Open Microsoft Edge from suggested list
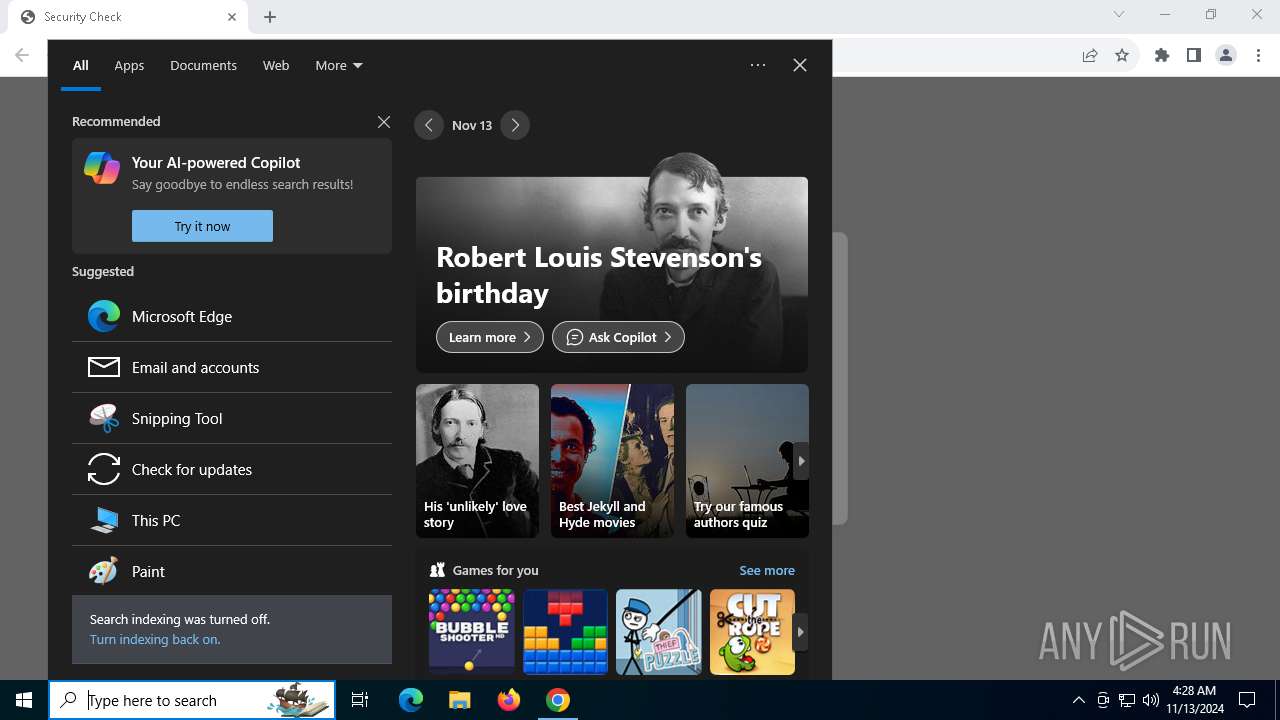This screenshot has width=1280, height=720. click(232, 316)
